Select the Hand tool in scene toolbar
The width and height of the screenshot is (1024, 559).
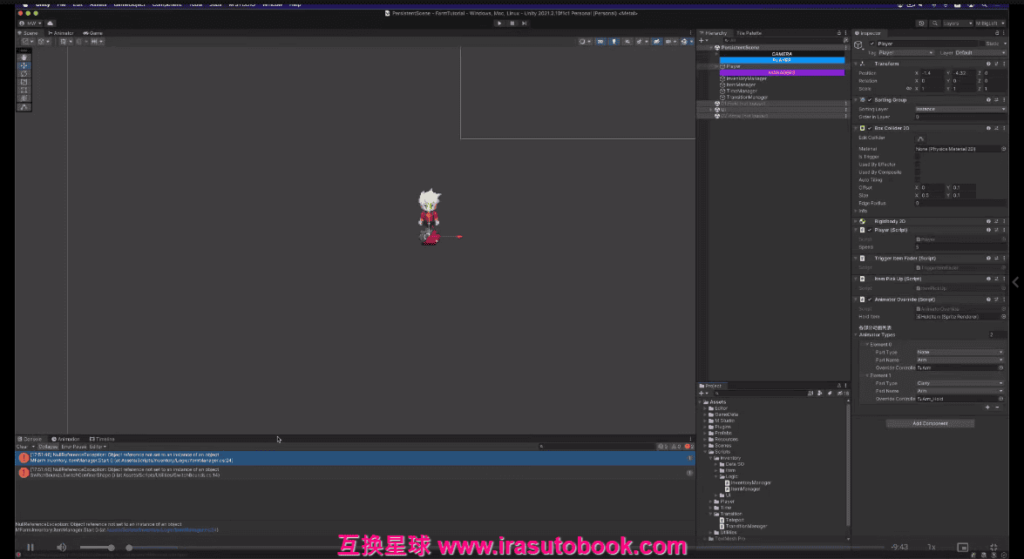click(x=25, y=57)
